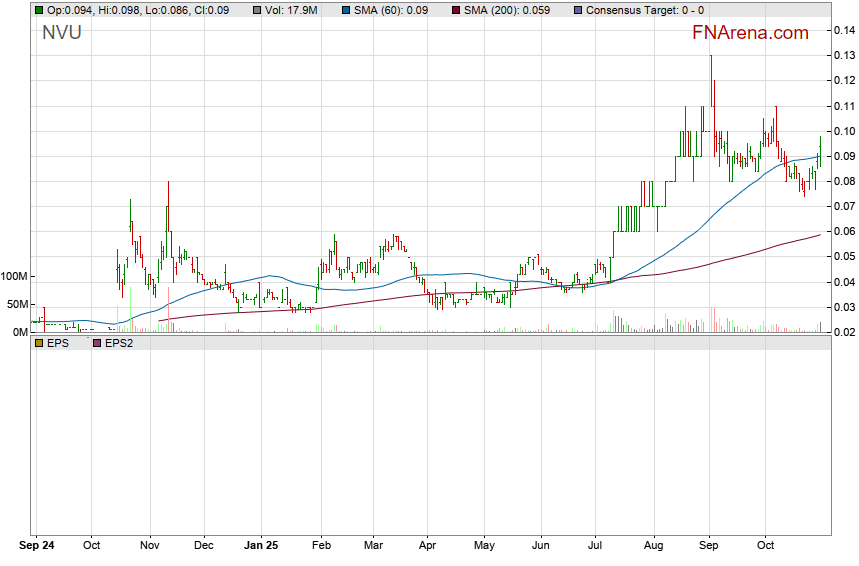Select the 'Sep 24' date axis label
The width and height of the screenshot is (859, 566).
pyautogui.click(x=39, y=547)
